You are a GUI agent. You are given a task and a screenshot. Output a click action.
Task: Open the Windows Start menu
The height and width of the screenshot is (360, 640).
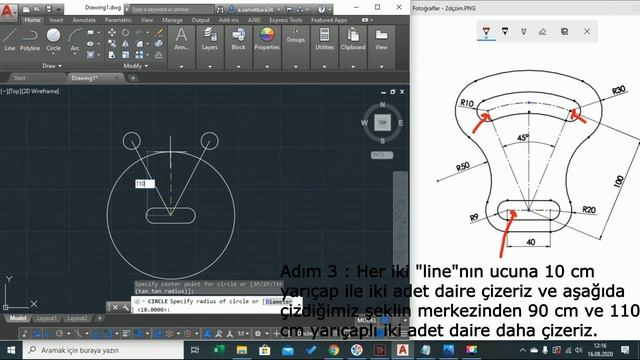tap(11, 350)
